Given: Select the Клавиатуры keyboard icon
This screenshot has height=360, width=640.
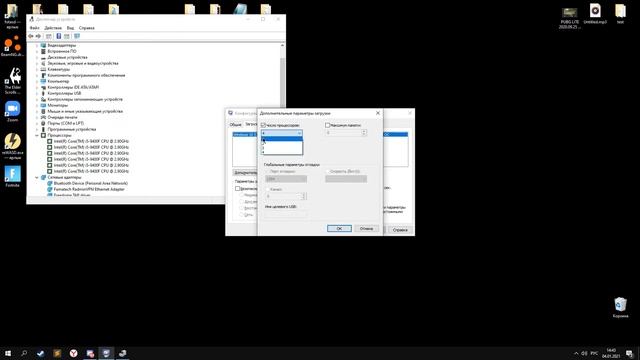Looking at the screenshot, I should click(x=43, y=69).
